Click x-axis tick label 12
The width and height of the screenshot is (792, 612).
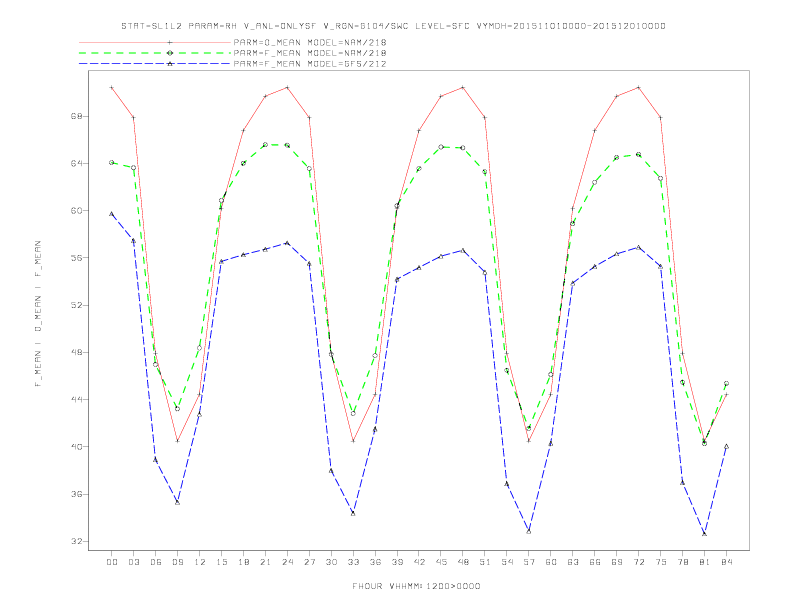200,562
